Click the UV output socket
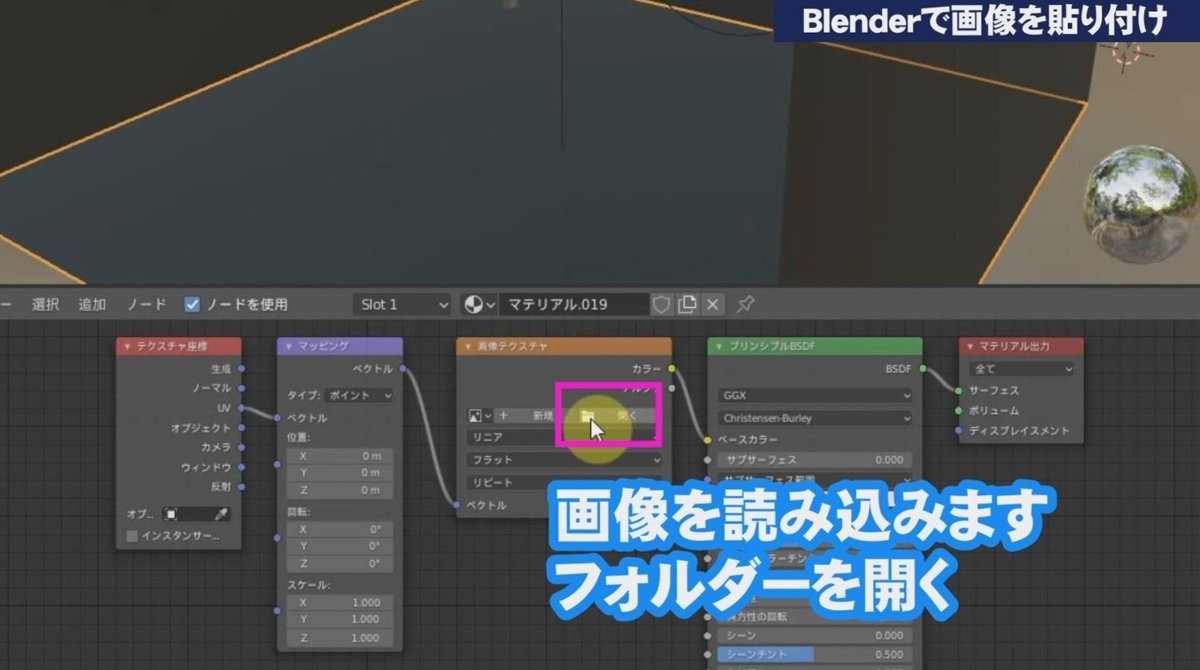Viewport: 1200px width, 670px height. tap(241, 408)
